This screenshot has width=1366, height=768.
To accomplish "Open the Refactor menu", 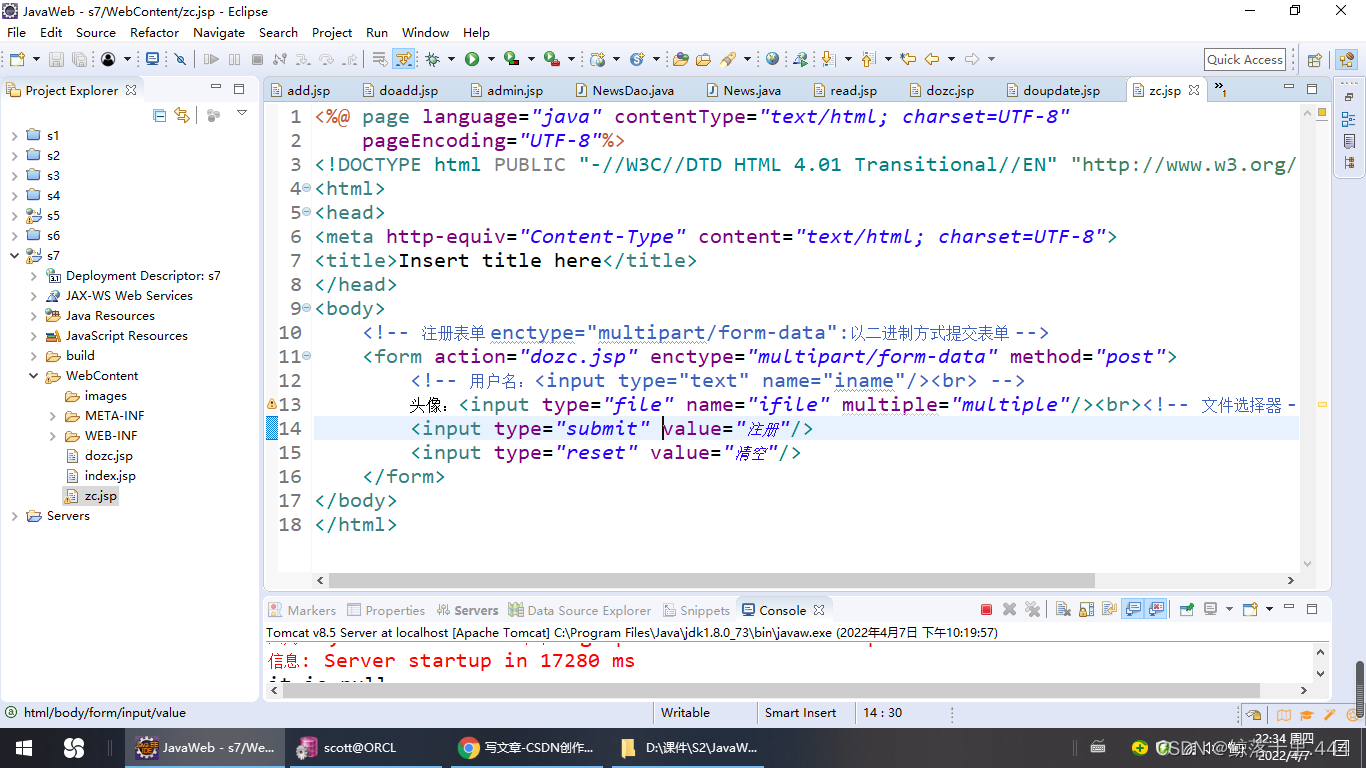I will (154, 32).
